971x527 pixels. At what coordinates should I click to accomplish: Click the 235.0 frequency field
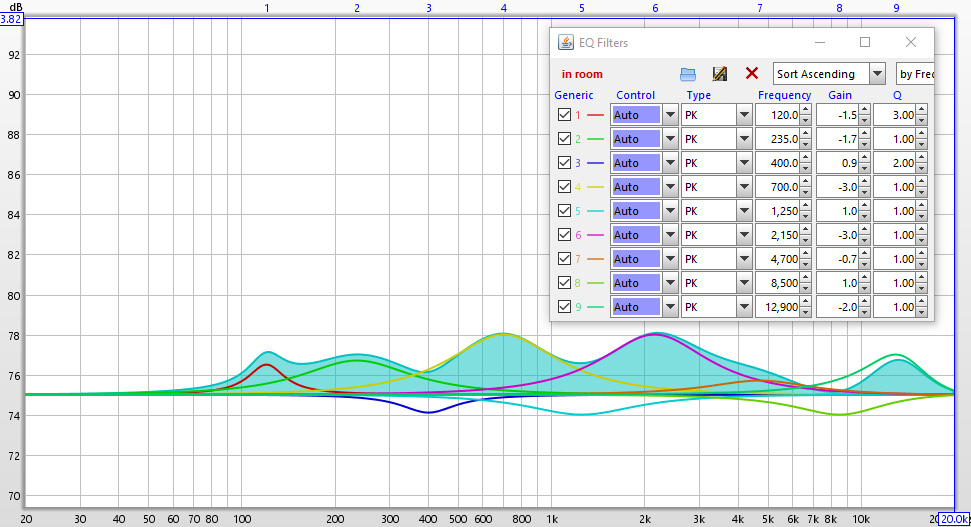click(778, 139)
